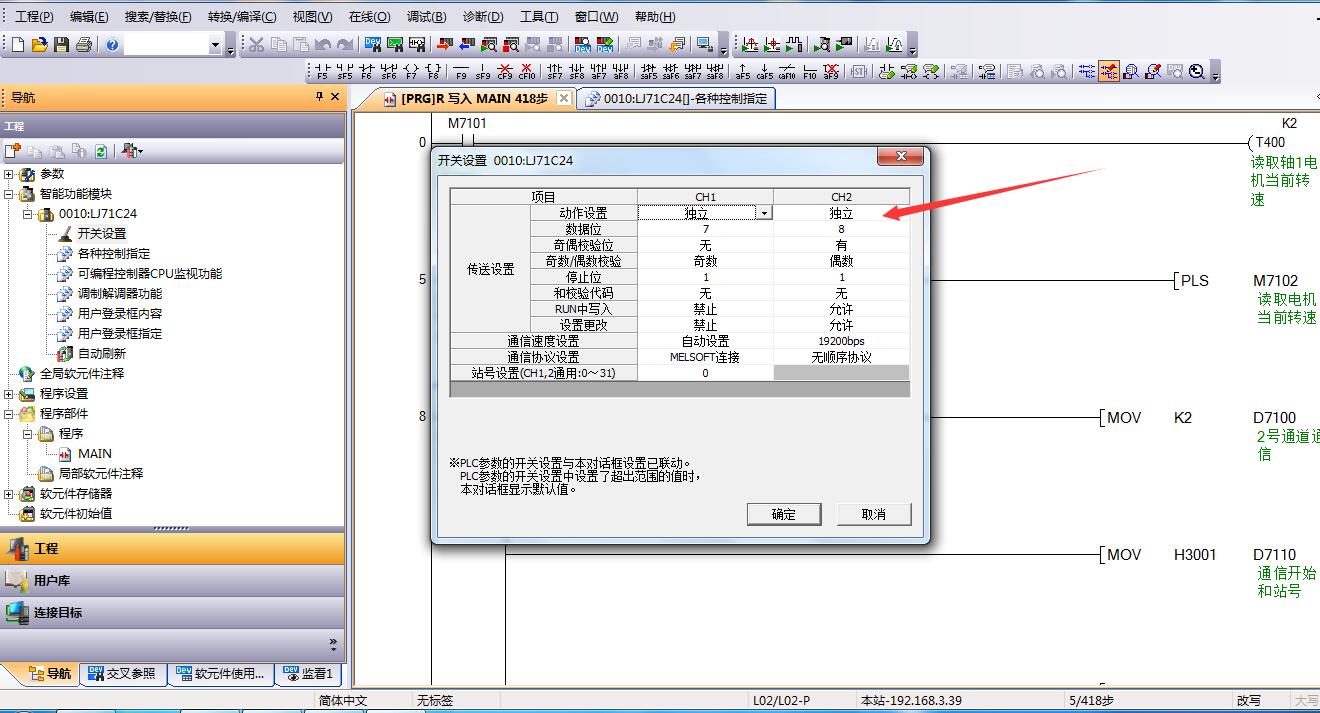The height and width of the screenshot is (713, 1320).
Task: Click the blue help question mark icon
Action: 112,45
